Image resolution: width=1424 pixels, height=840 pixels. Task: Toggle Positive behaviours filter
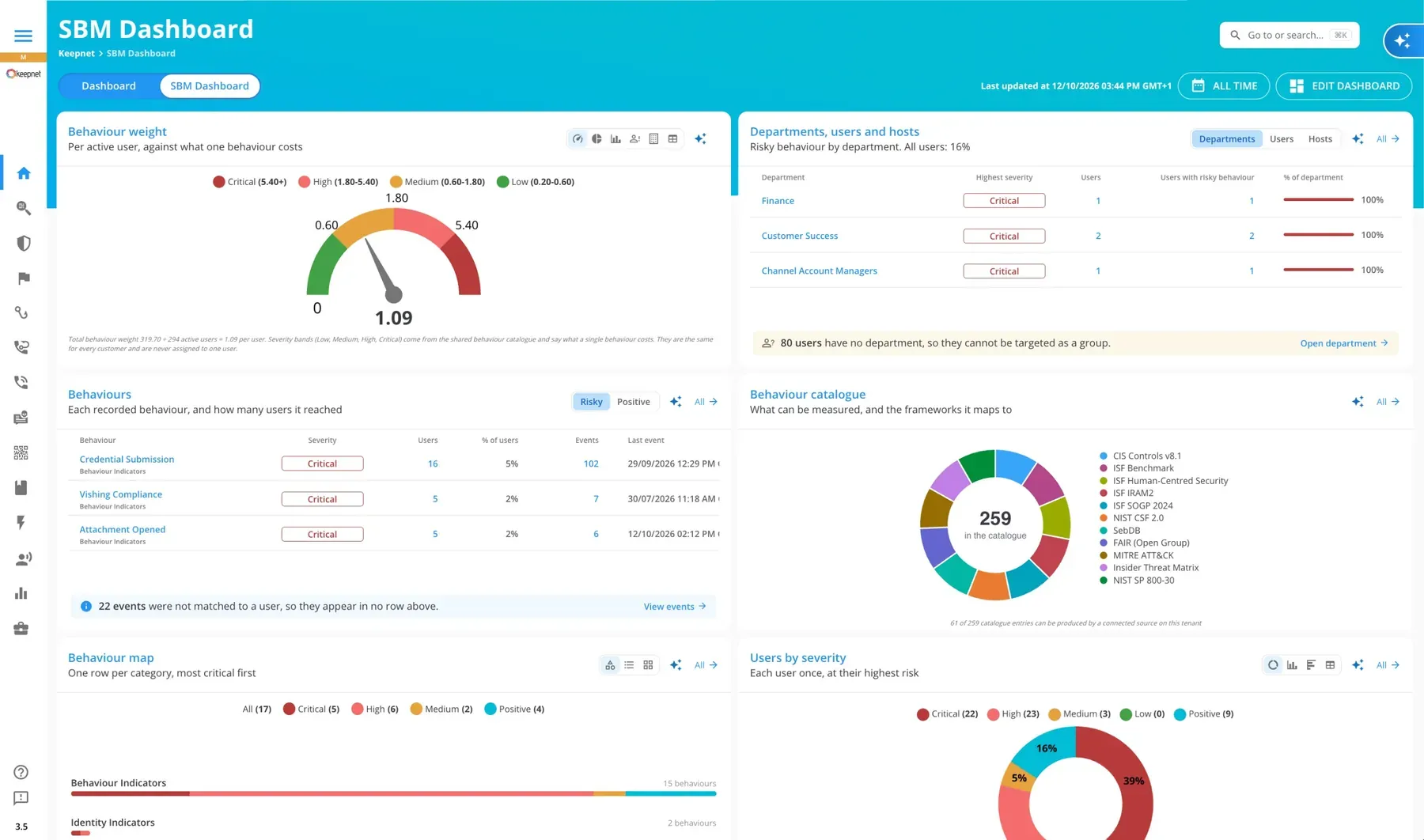(633, 402)
